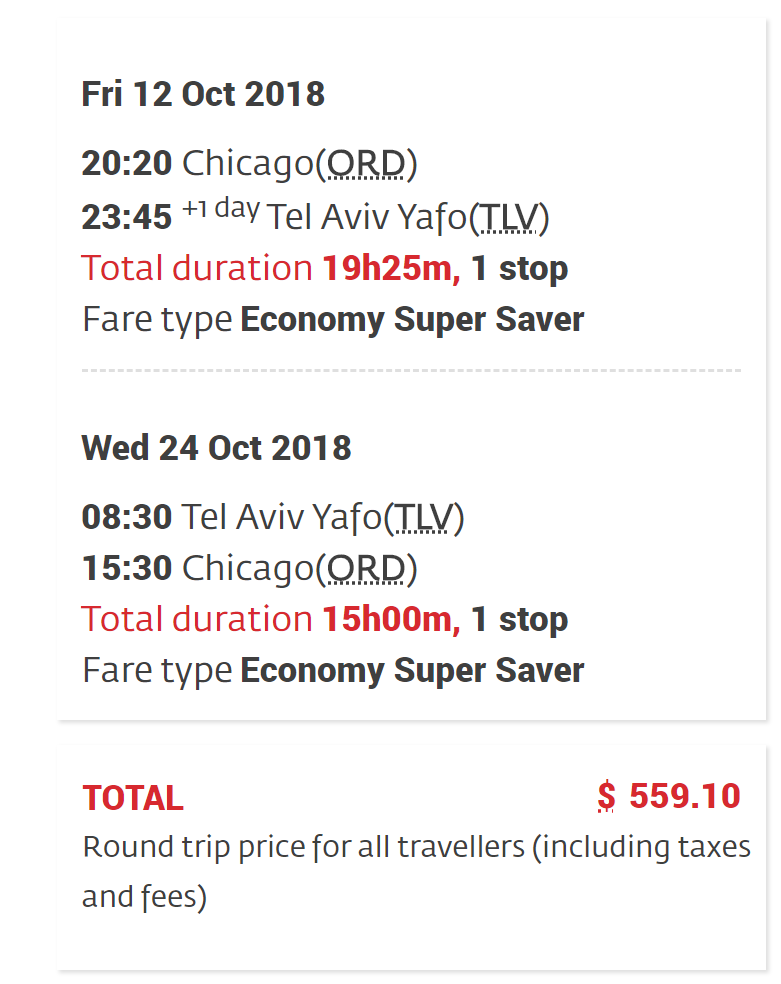Click the 20:20 Chicago departure time

tap(126, 163)
